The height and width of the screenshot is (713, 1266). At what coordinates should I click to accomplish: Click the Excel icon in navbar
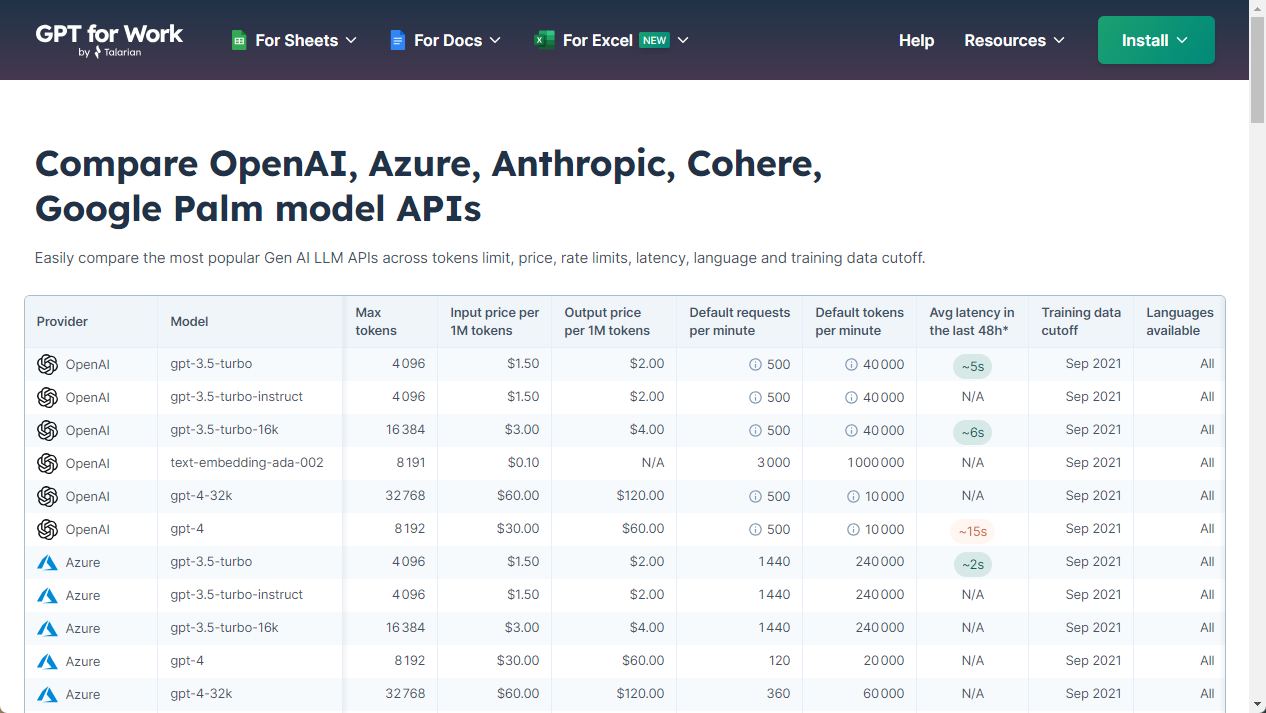(x=544, y=40)
